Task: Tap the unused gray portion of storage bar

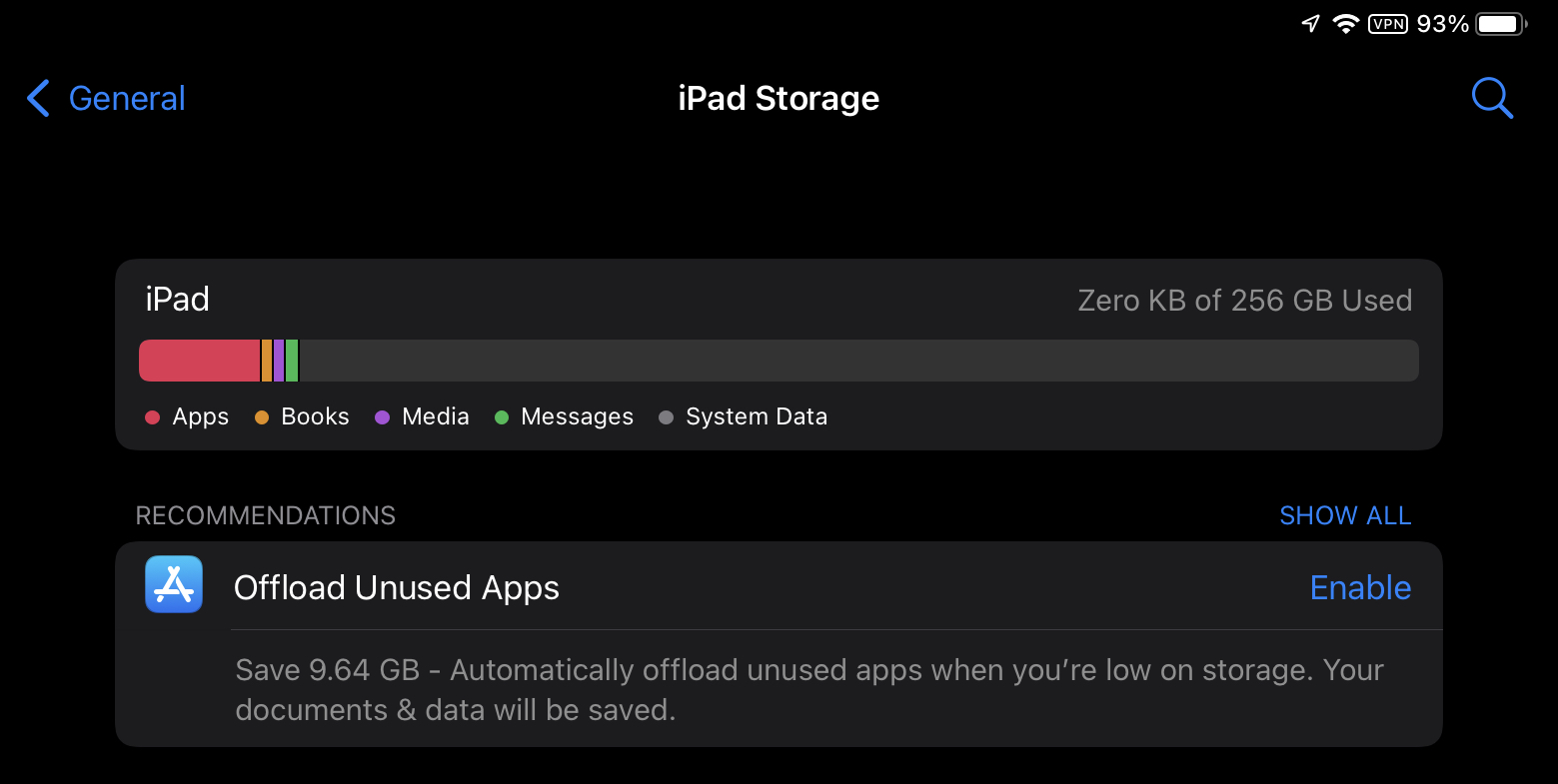Action: (857, 361)
